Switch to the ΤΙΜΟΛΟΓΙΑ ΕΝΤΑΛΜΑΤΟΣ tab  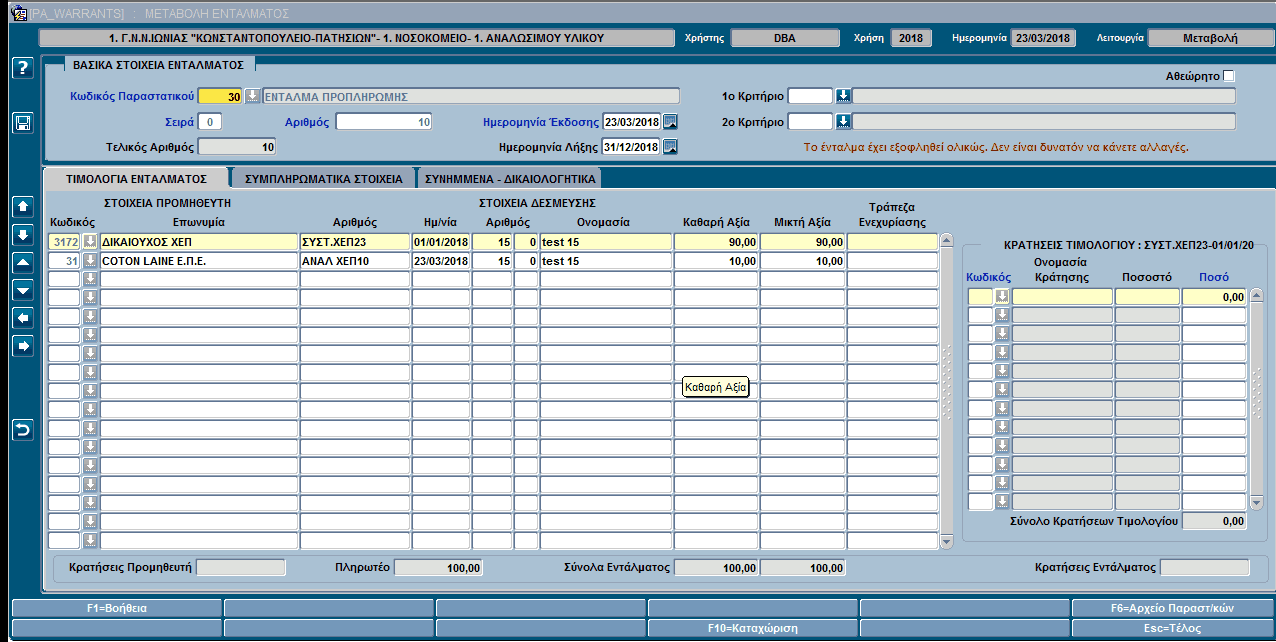(135, 179)
